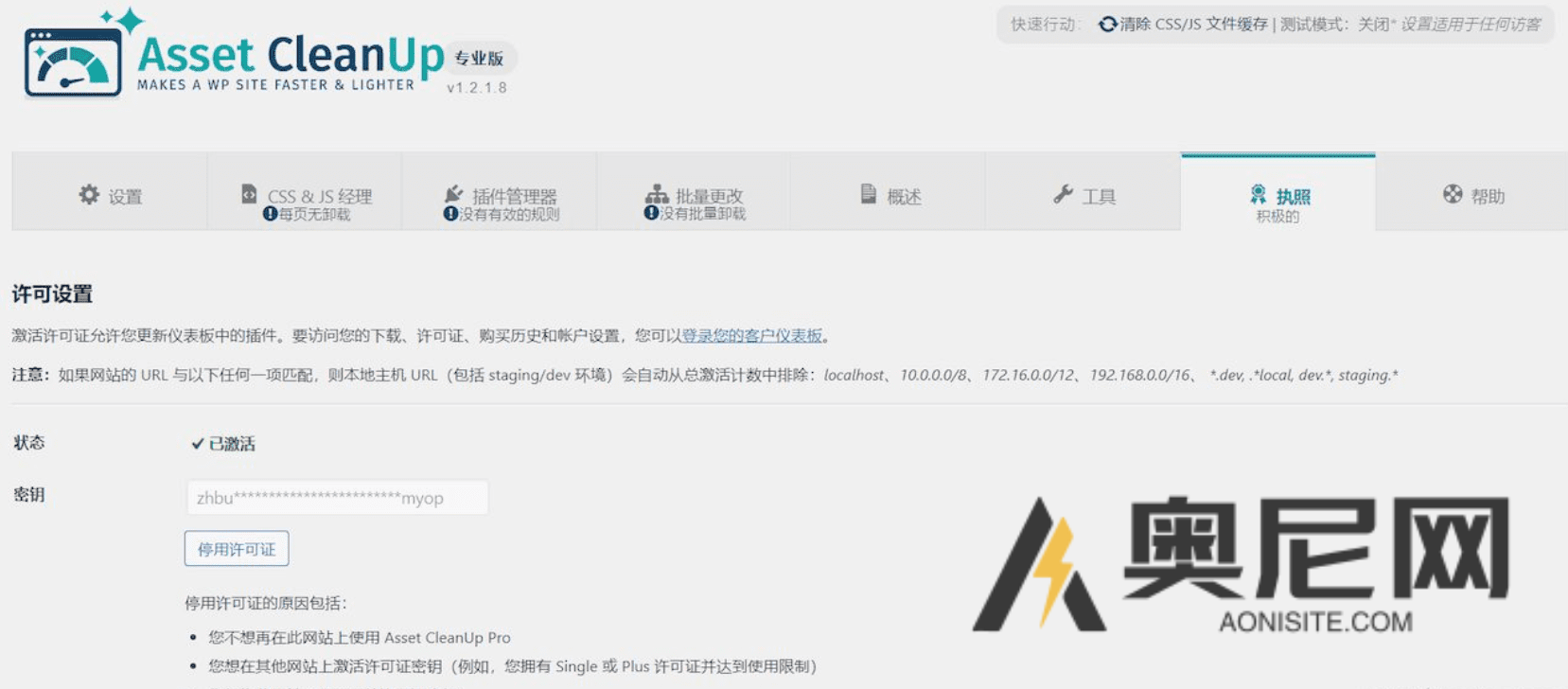Click the gear icon of 设置 tab
The height and width of the screenshot is (689, 1568).
pyautogui.click(x=89, y=195)
